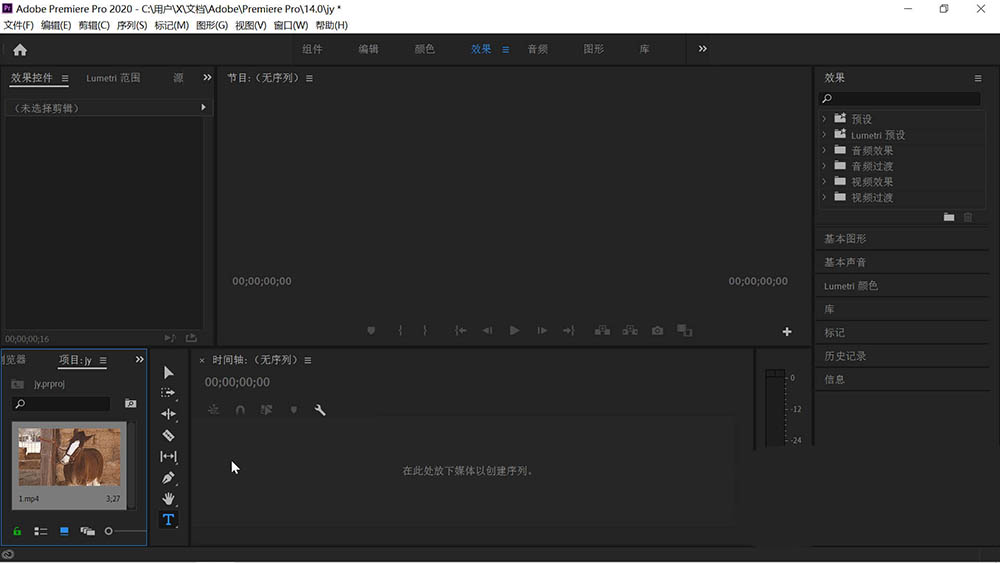
Task: Click the Lift button
Action: click(602, 330)
